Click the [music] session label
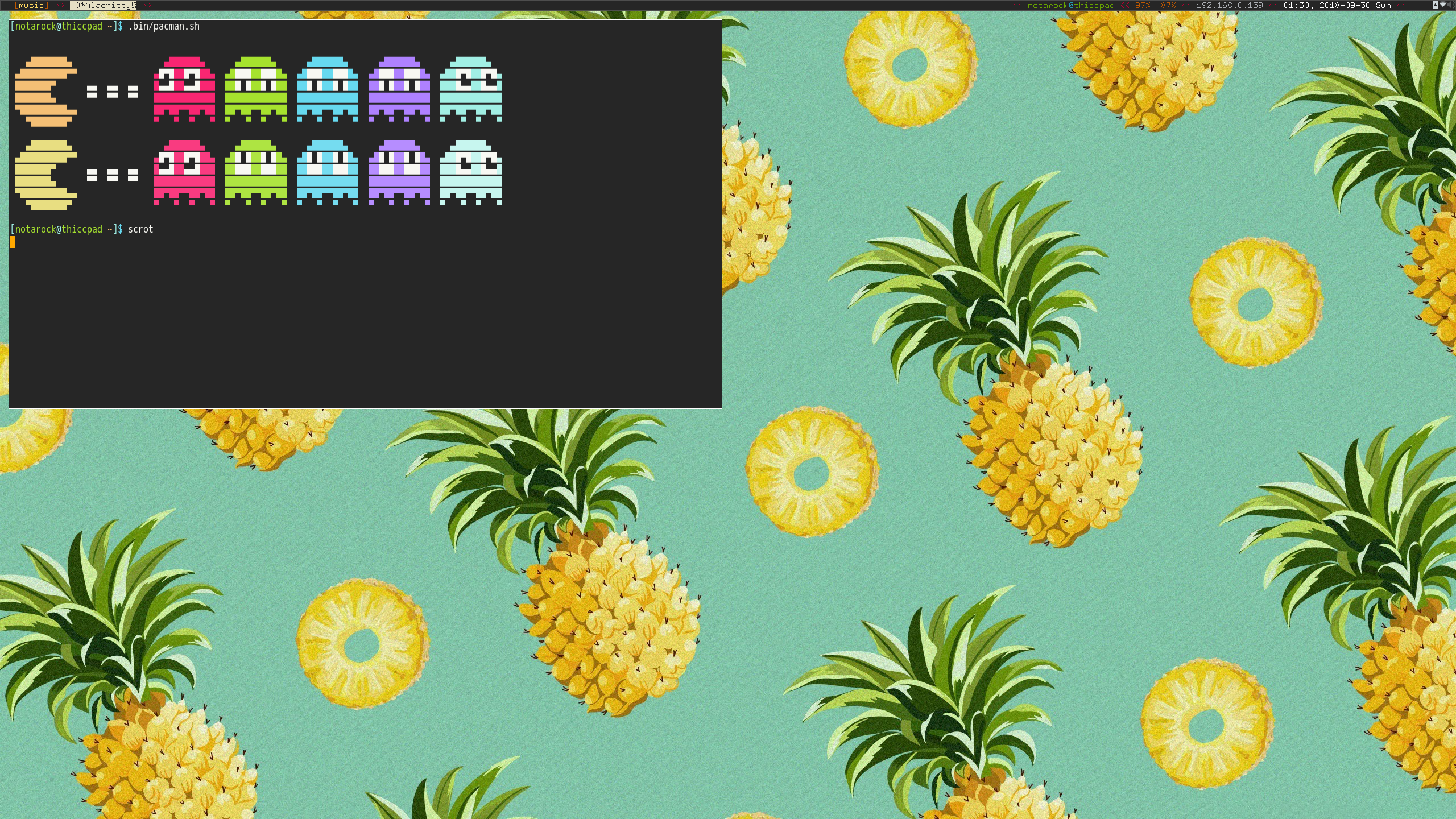This screenshot has height=819, width=1456. (31, 5)
